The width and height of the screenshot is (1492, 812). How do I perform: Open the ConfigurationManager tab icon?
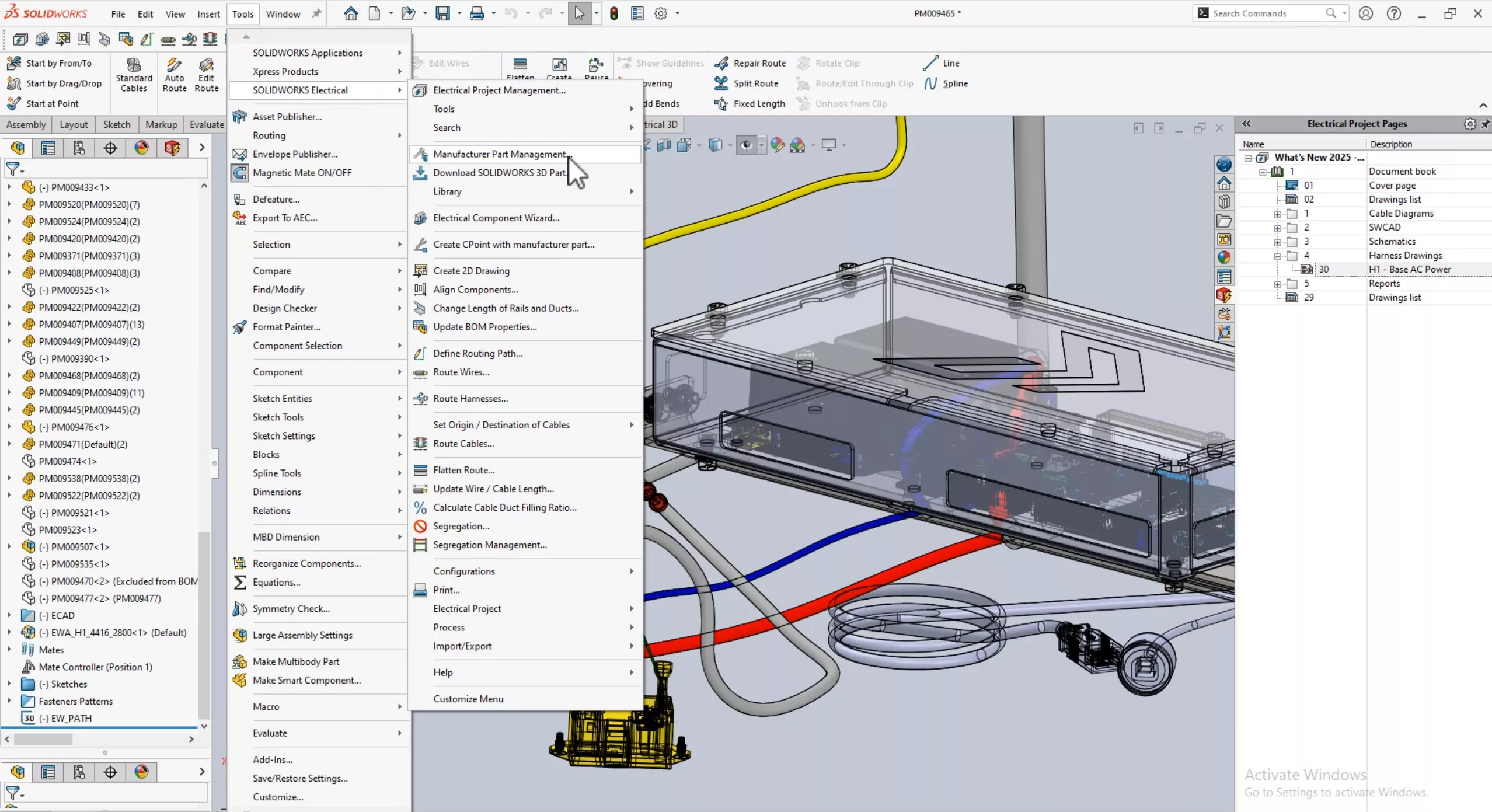point(79,148)
